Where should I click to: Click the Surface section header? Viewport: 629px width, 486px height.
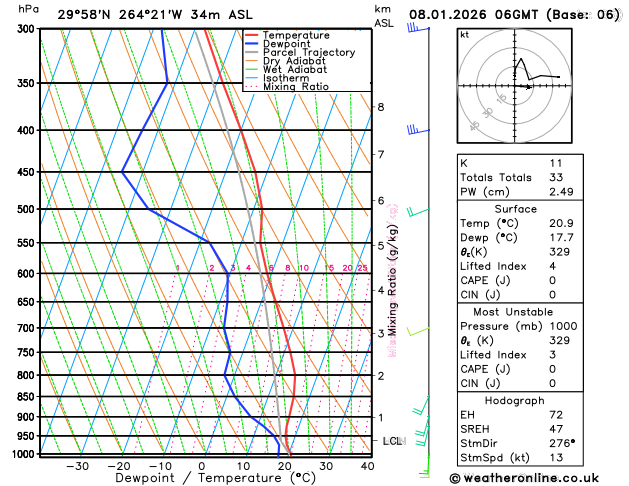pos(515,209)
